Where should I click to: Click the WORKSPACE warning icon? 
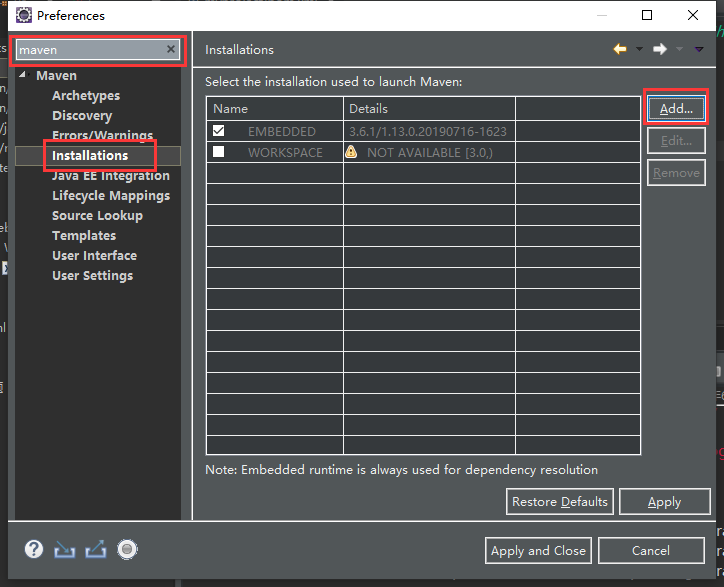tap(351, 151)
